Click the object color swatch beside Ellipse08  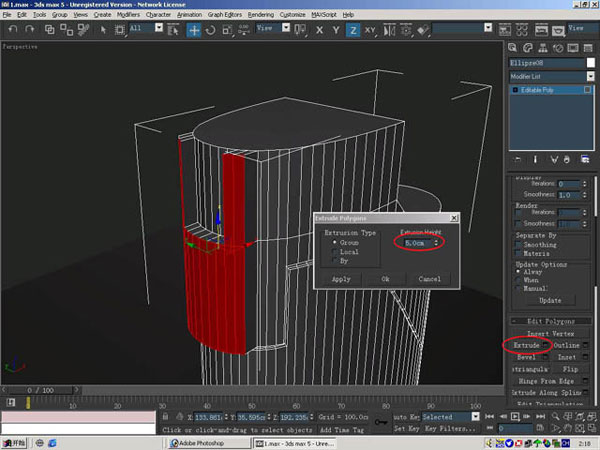pos(589,62)
